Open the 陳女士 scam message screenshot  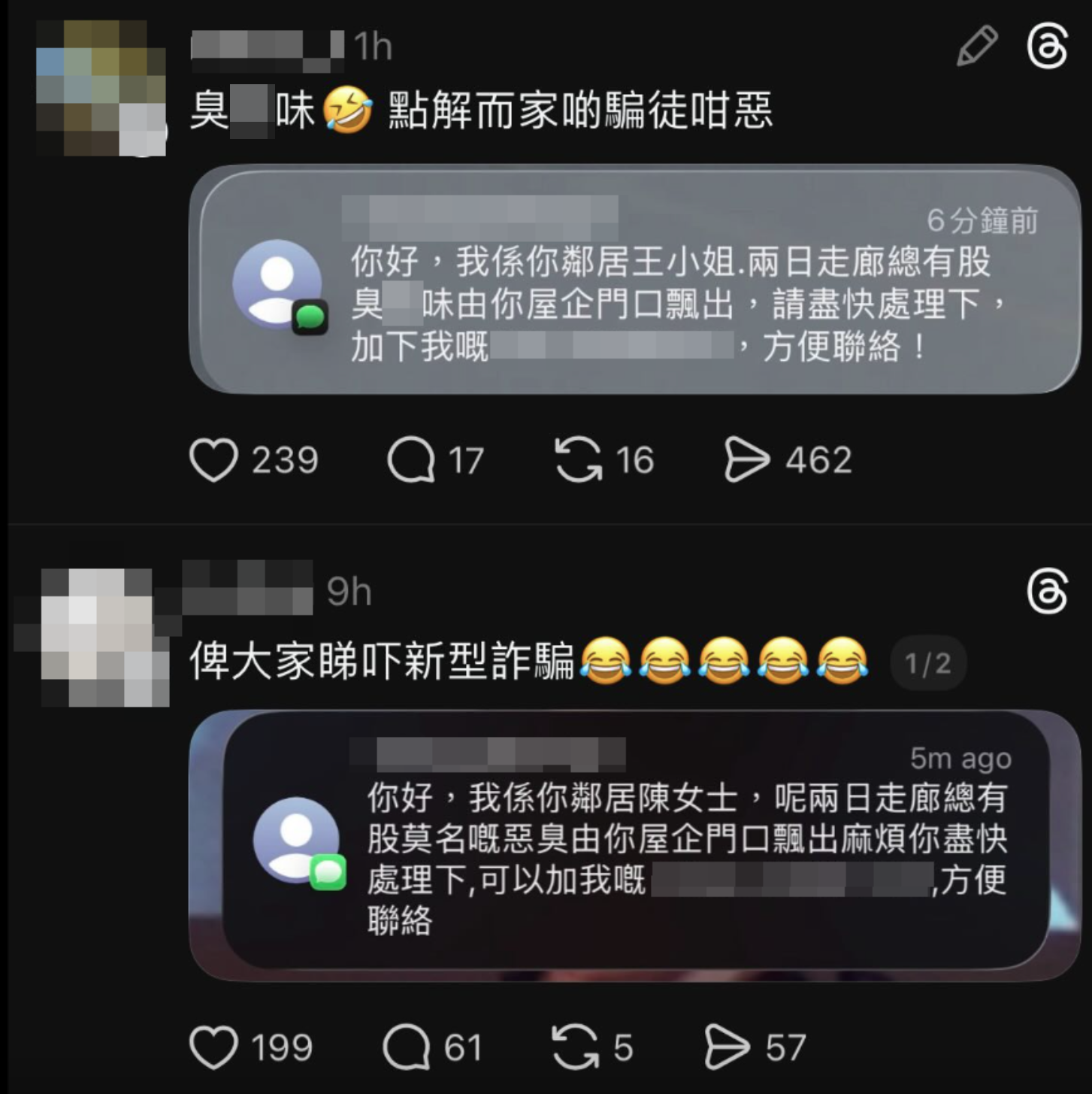635,845
